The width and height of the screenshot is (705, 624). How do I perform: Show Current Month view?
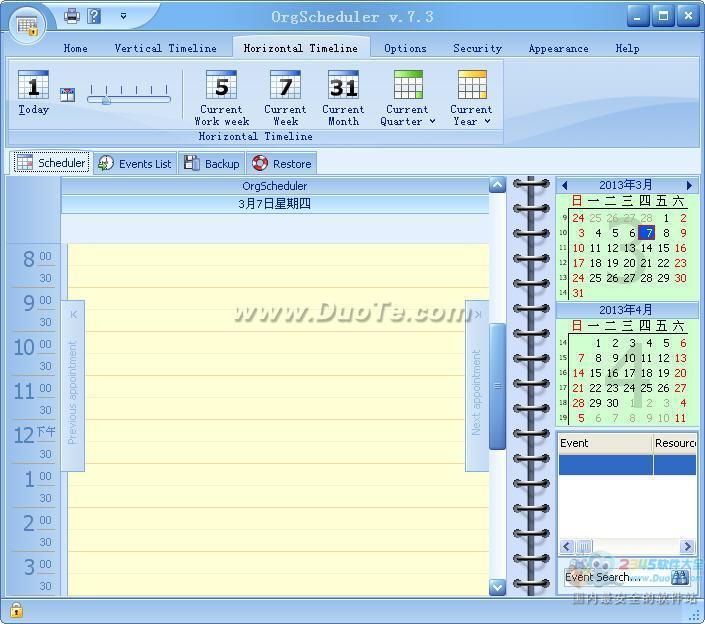tap(343, 98)
